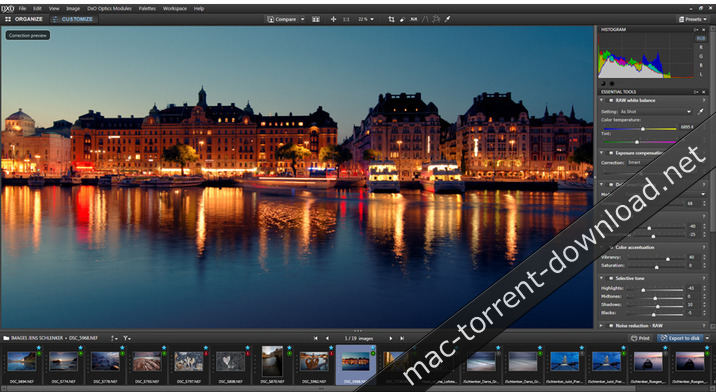Open the filmstrip sort options icon
The height and width of the screenshot is (392, 716).
click(x=114, y=339)
